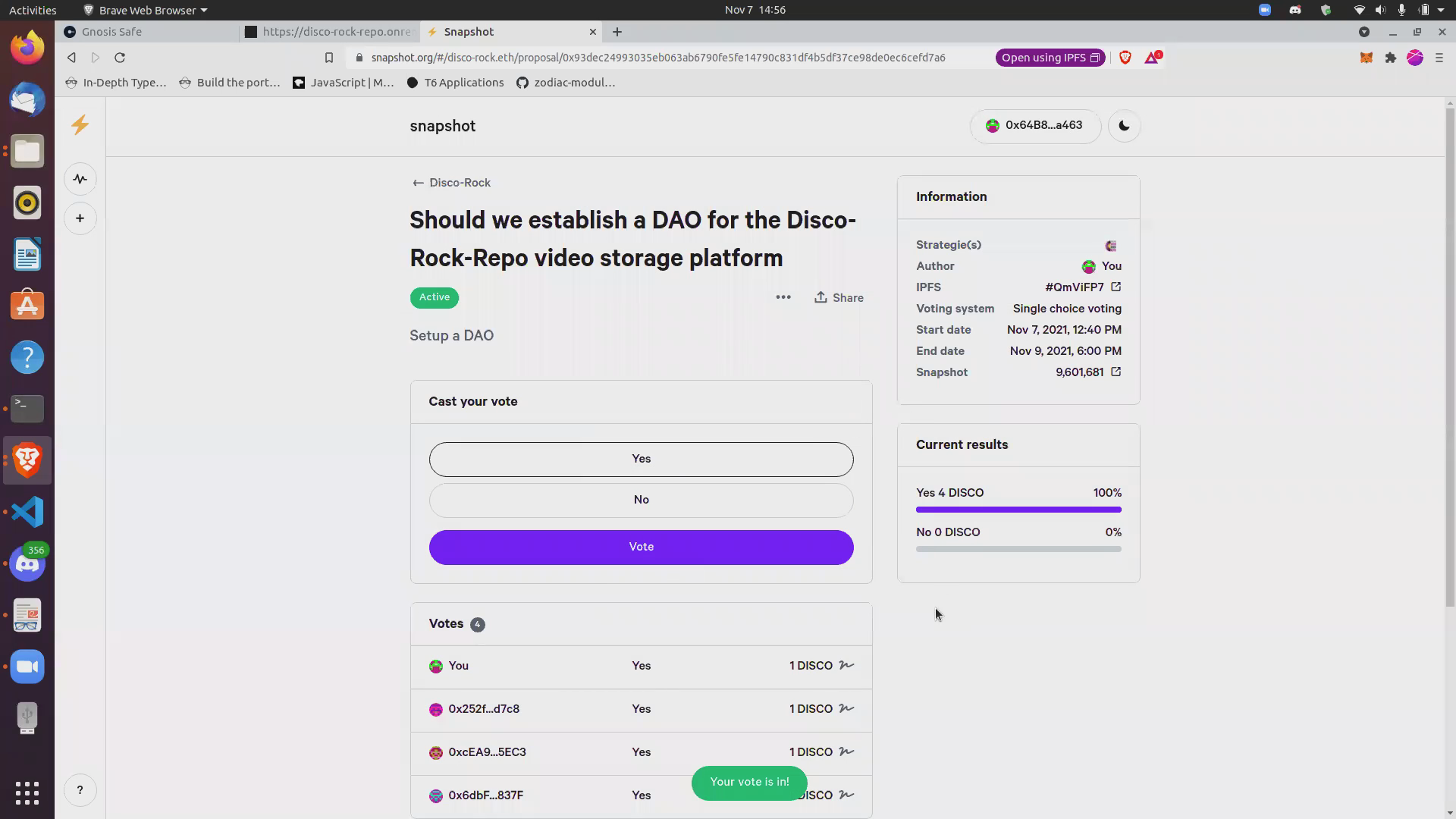The image size is (1456, 819).
Task: Open the connected wallet 0x64B8...a463 button
Action: pyautogui.click(x=1035, y=126)
